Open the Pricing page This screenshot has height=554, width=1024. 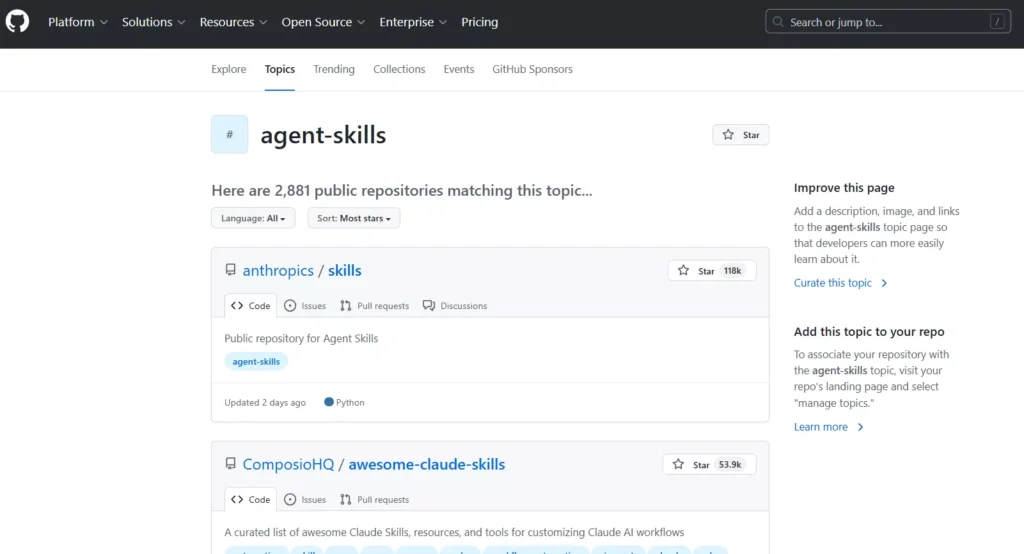480,22
